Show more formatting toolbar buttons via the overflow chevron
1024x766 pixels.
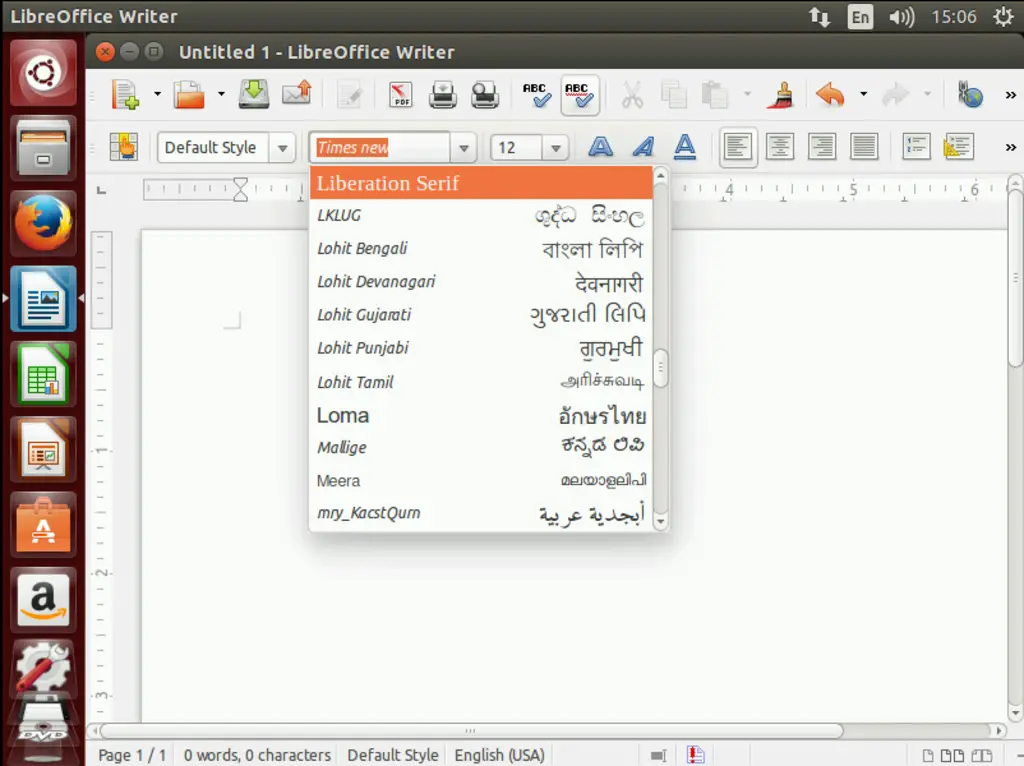[1010, 148]
